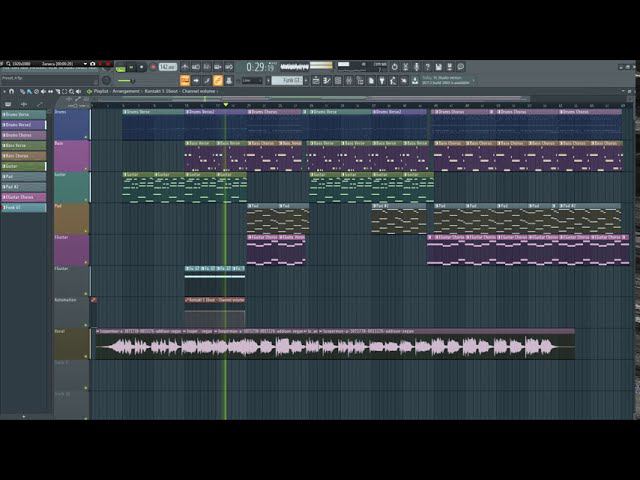Image resolution: width=640 pixels, height=480 pixels.
Task: Select 'Bass Verse' in the pattern picker
Action: coord(24,145)
